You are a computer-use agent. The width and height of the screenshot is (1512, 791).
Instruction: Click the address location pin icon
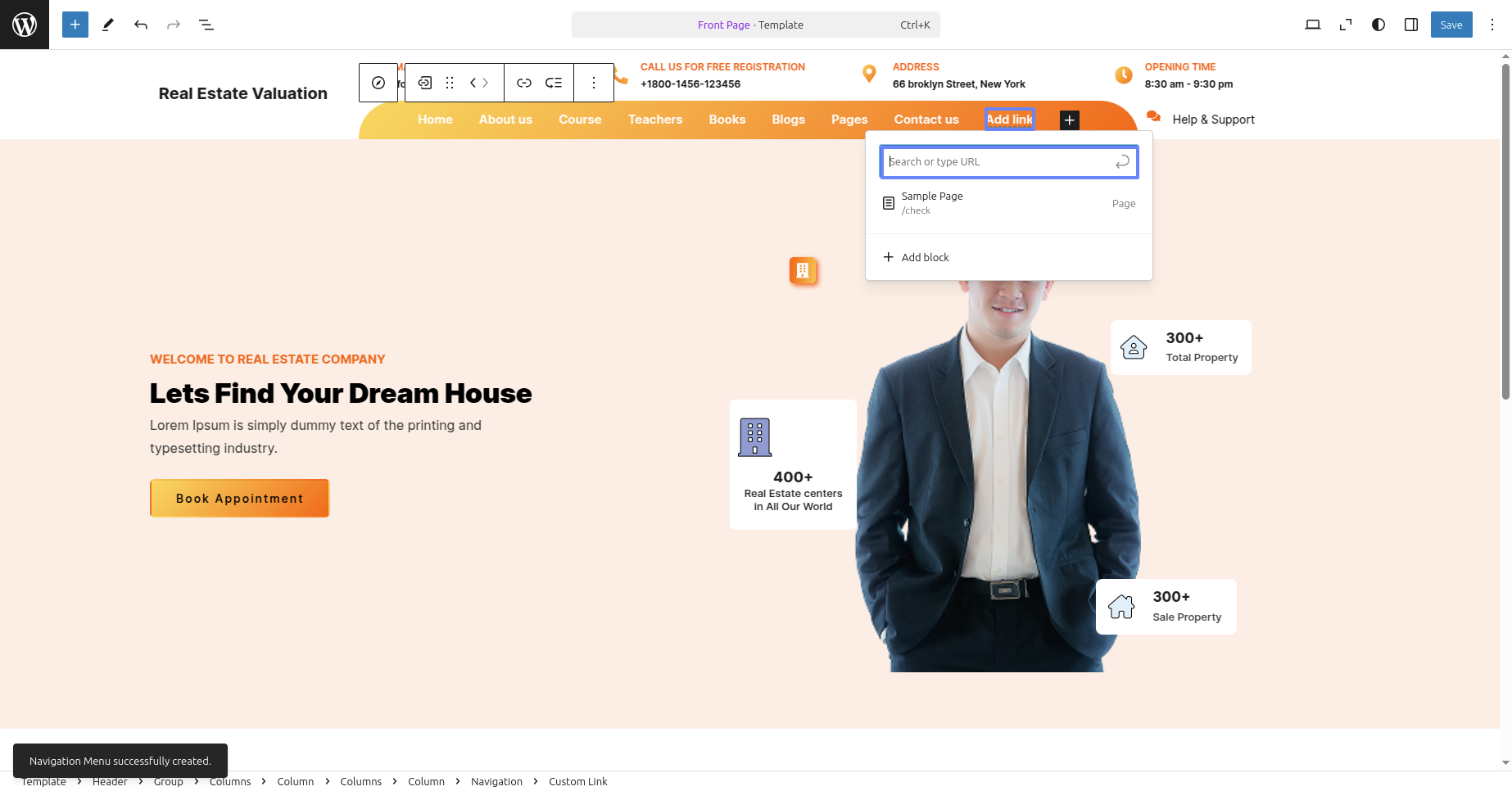[x=869, y=74]
